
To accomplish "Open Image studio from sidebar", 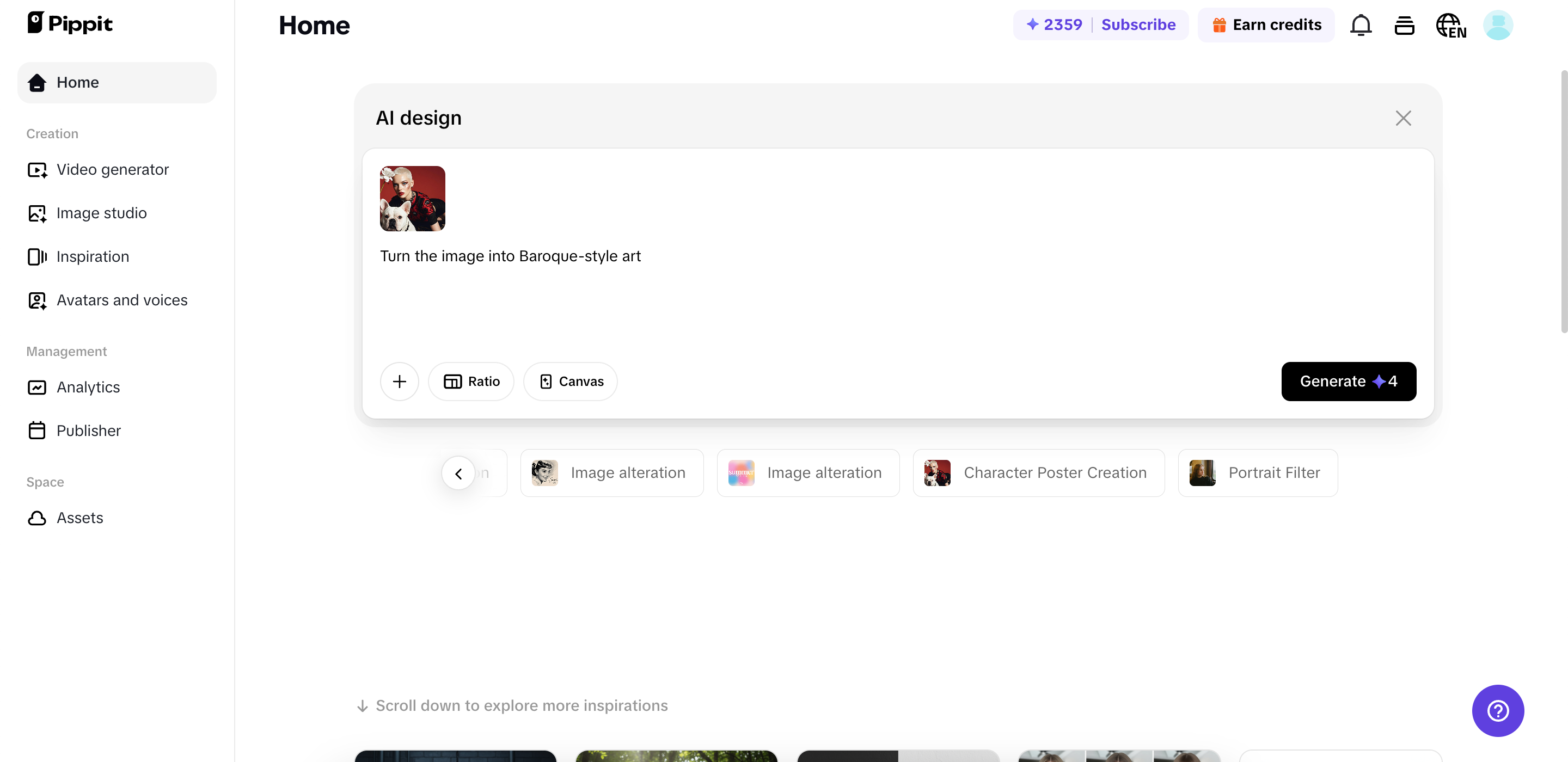I will [x=101, y=213].
